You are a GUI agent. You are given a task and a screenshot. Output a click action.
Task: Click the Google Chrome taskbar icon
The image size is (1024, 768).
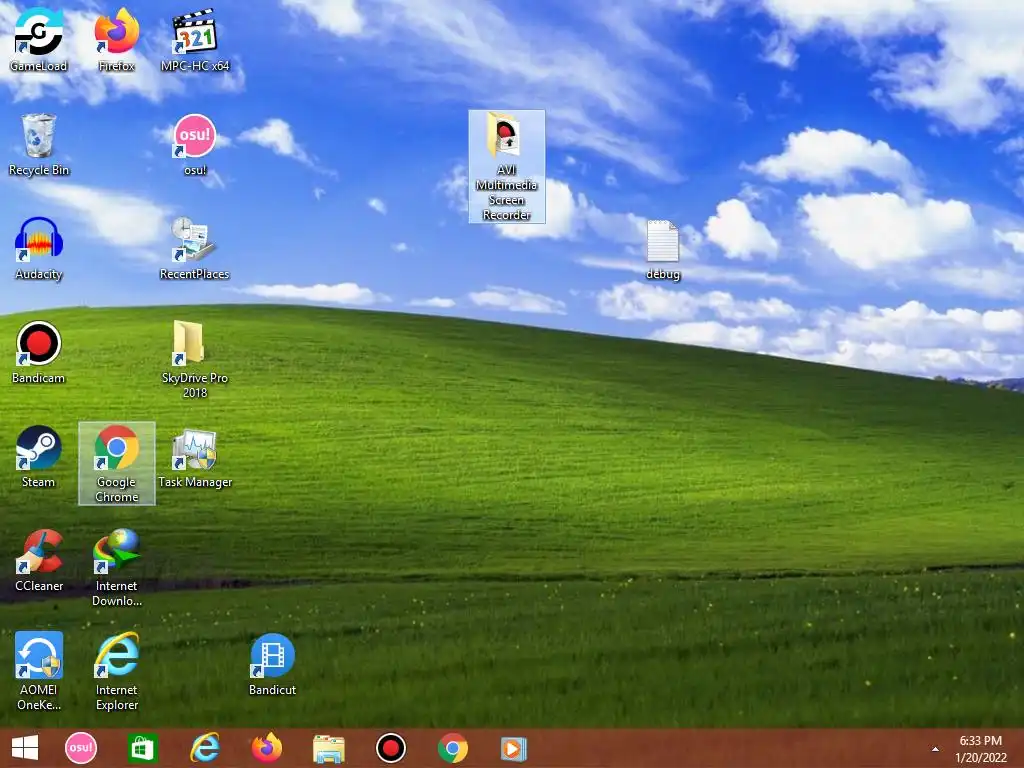453,748
